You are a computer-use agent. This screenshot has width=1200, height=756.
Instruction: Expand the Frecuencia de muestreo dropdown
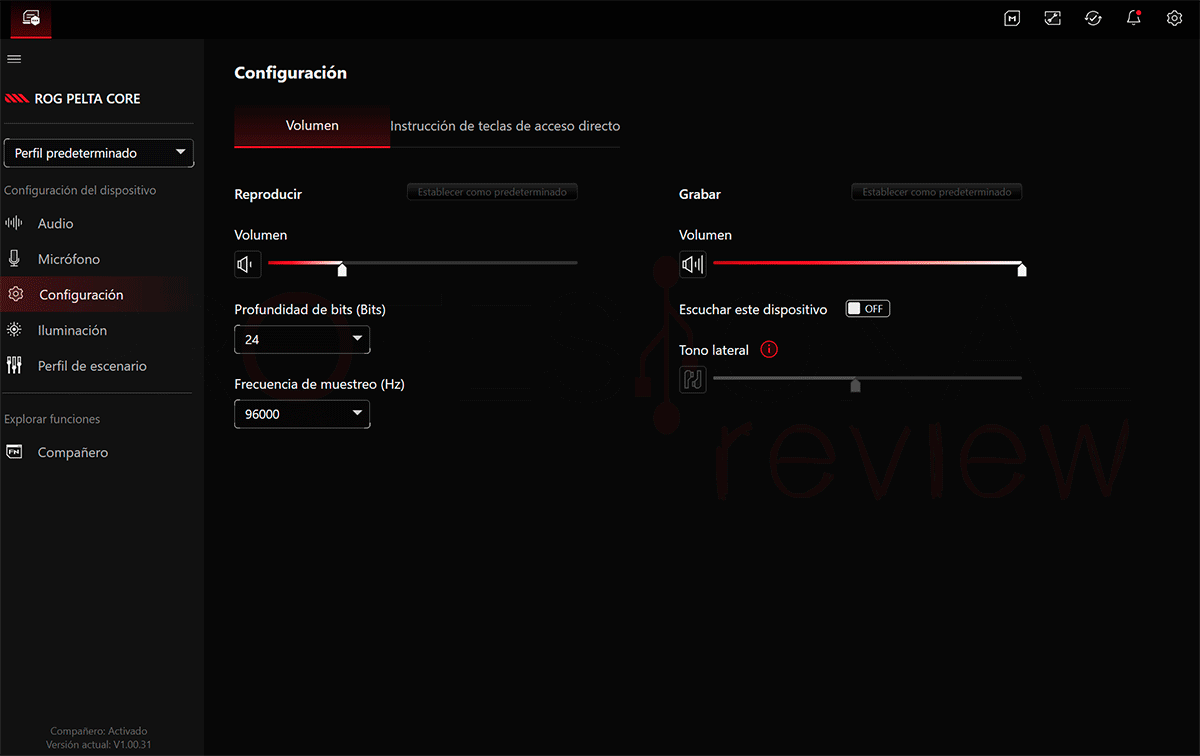tap(302, 414)
